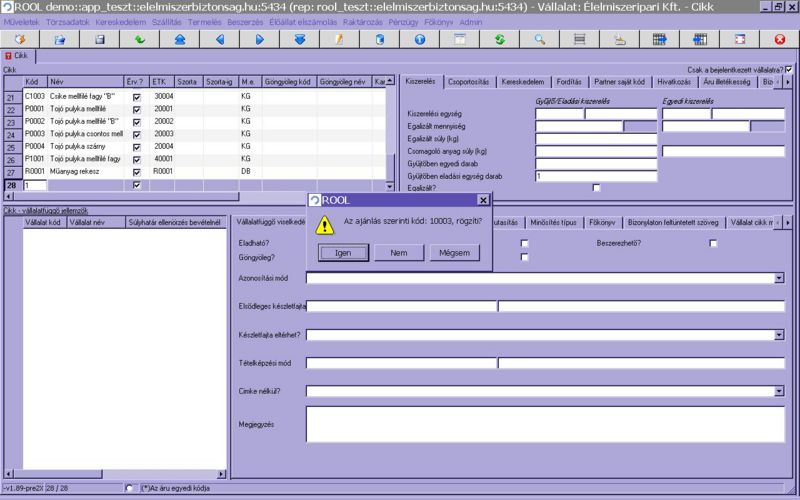The height and width of the screenshot is (500, 800).
Task: Click the green refresh arrows toolbar icon
Action: [x=499, y=39]
